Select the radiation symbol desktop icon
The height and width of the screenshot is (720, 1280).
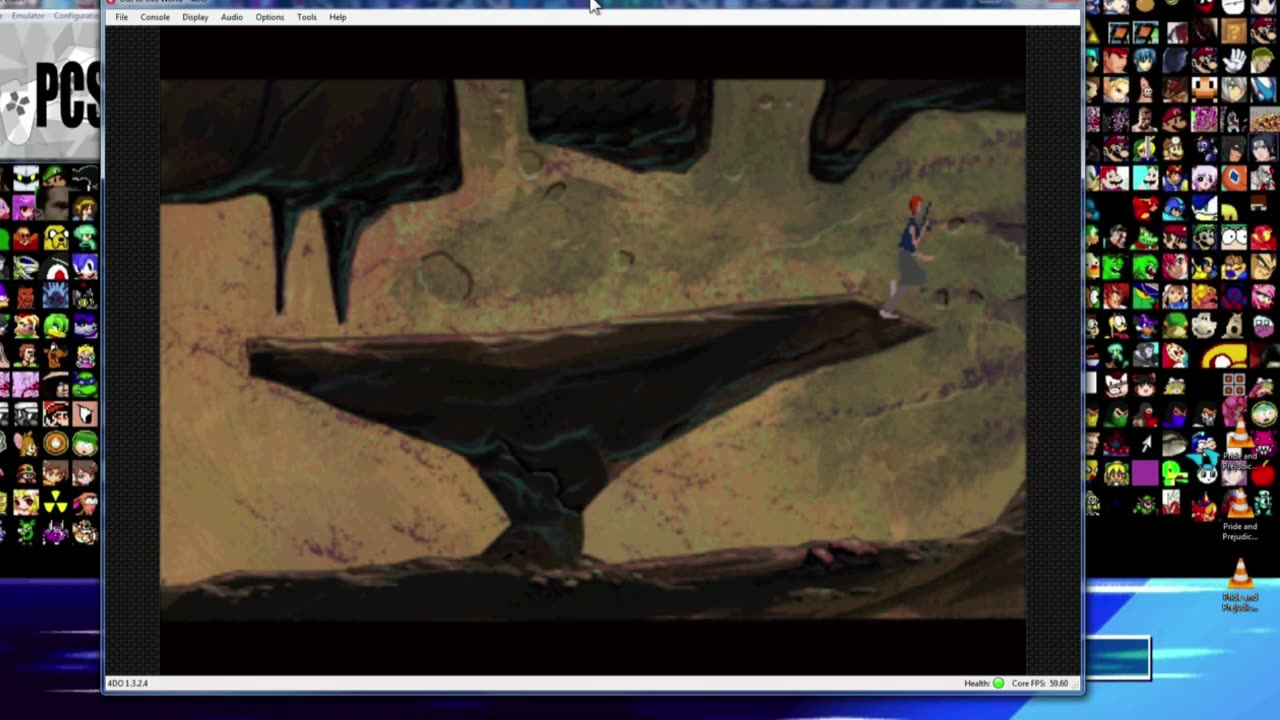56,502
